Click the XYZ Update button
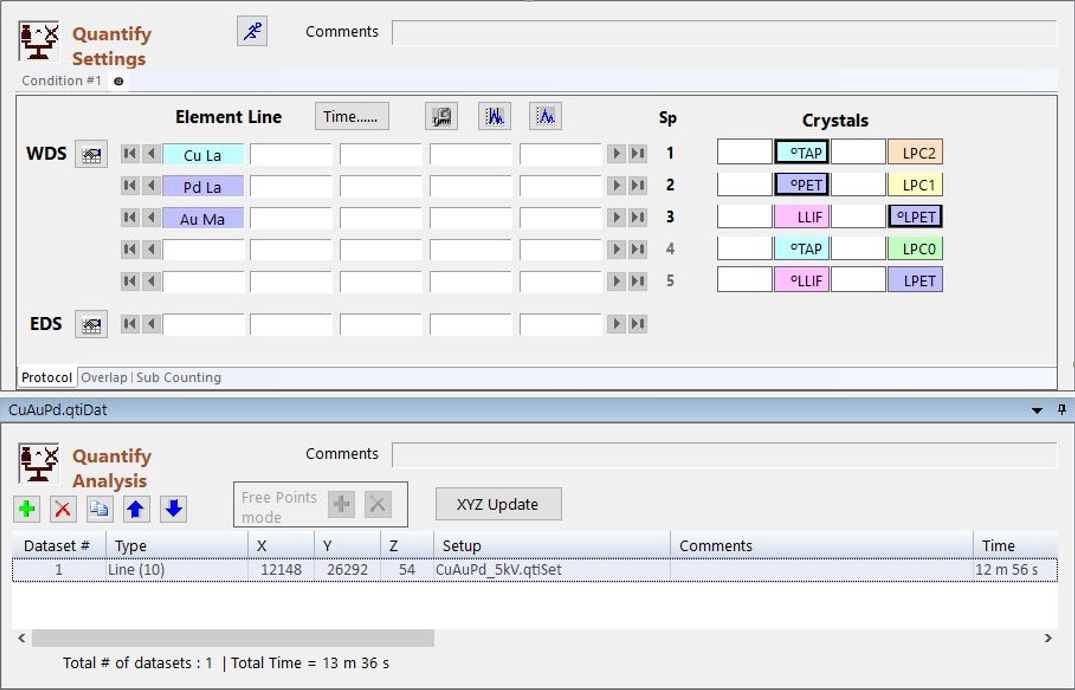 tap(498, 504)
